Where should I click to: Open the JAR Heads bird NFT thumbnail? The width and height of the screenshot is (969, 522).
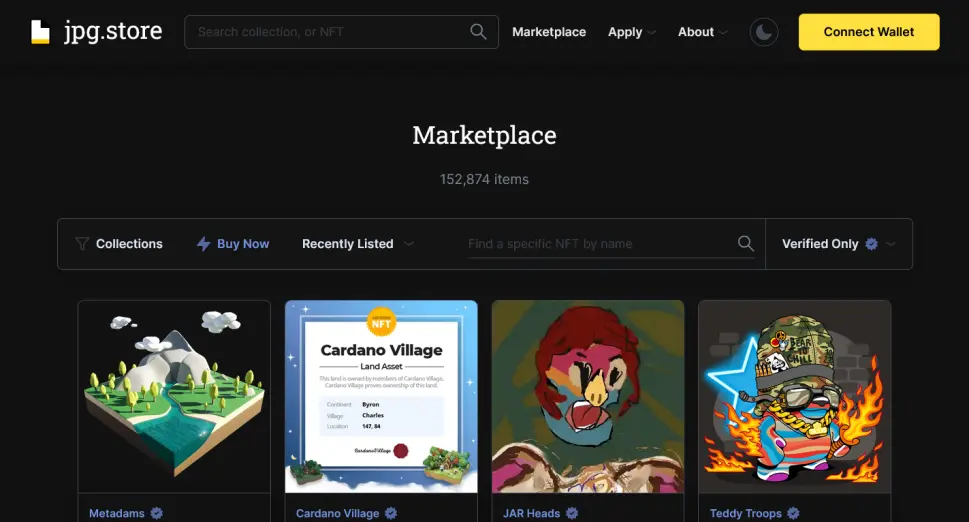[588, 397]
